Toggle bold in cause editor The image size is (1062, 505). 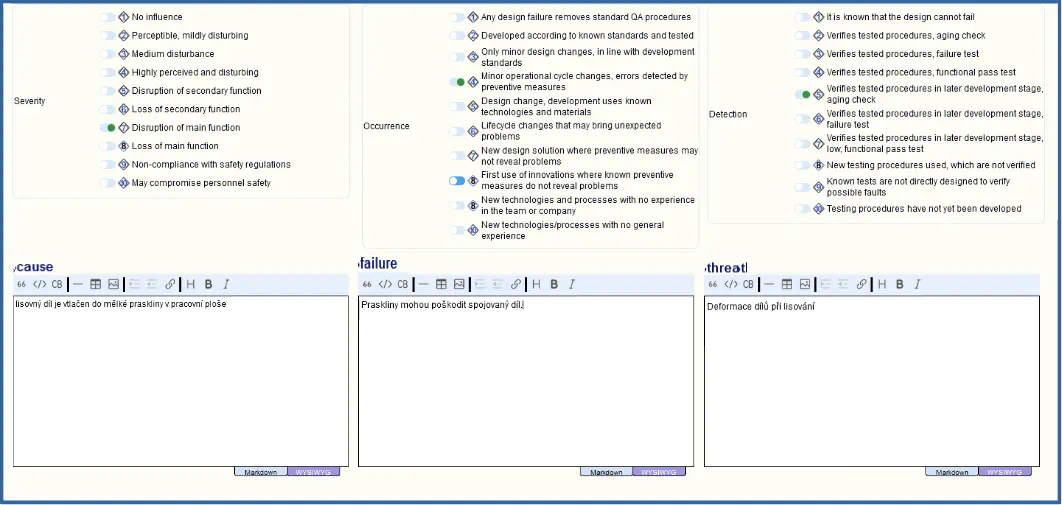pyautogui.click(x=209, y=284)
